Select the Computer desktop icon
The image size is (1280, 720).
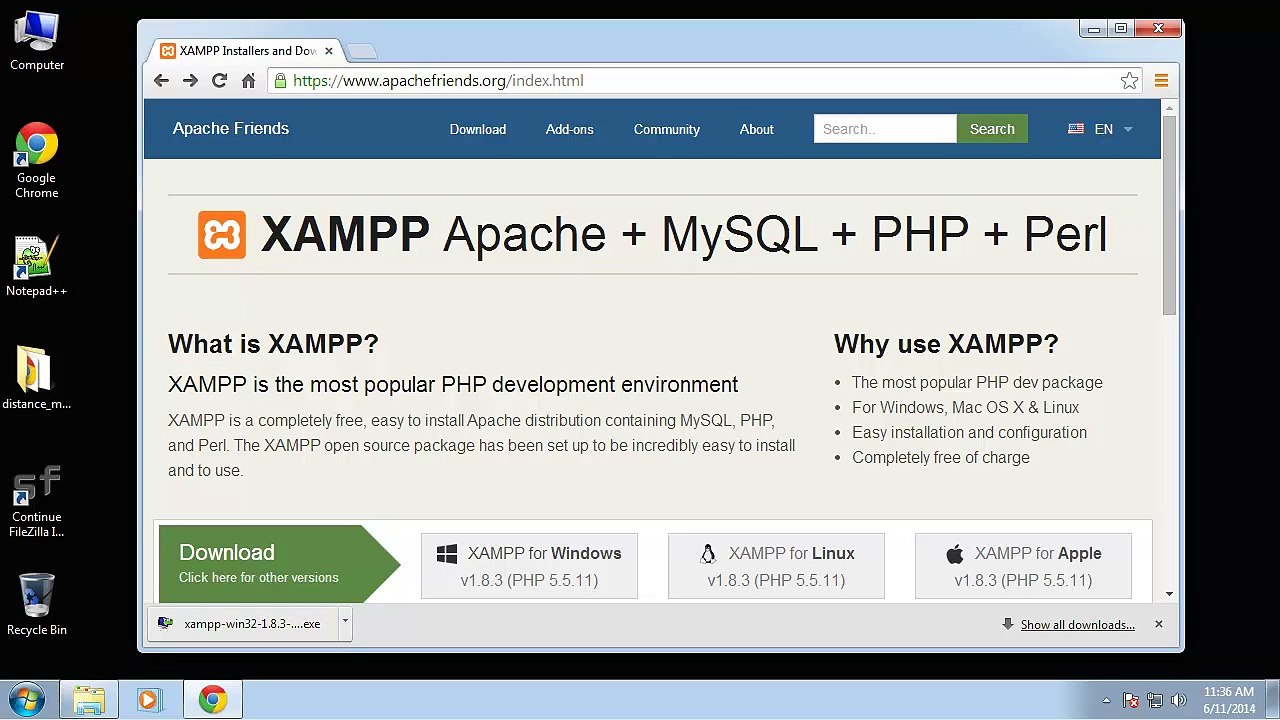click(37, 42)
